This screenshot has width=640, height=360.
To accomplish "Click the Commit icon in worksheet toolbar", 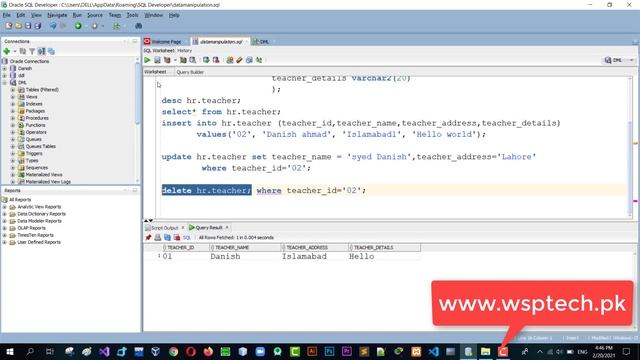I will [x=206, y=60].
